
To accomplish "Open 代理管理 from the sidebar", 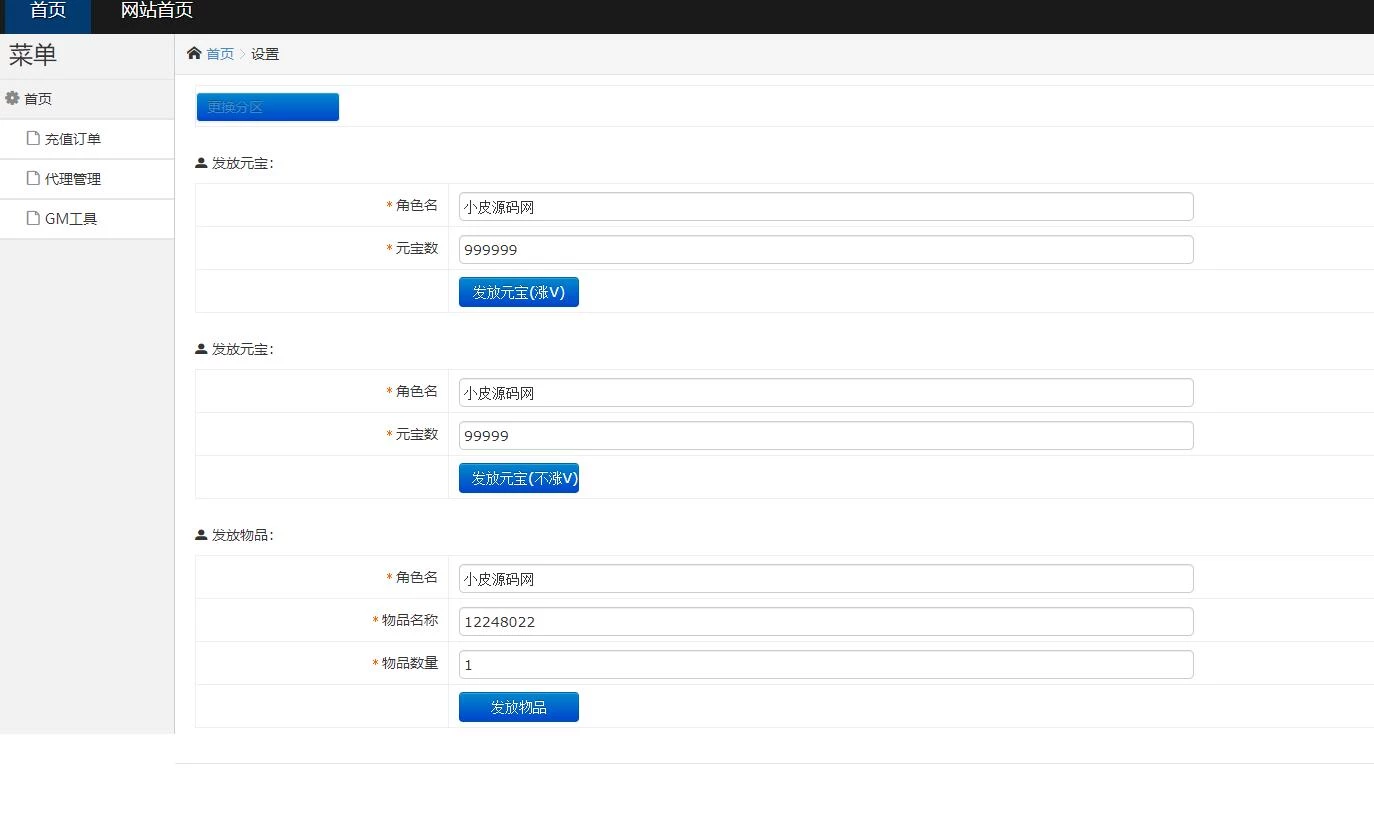I will pos(73,179).
